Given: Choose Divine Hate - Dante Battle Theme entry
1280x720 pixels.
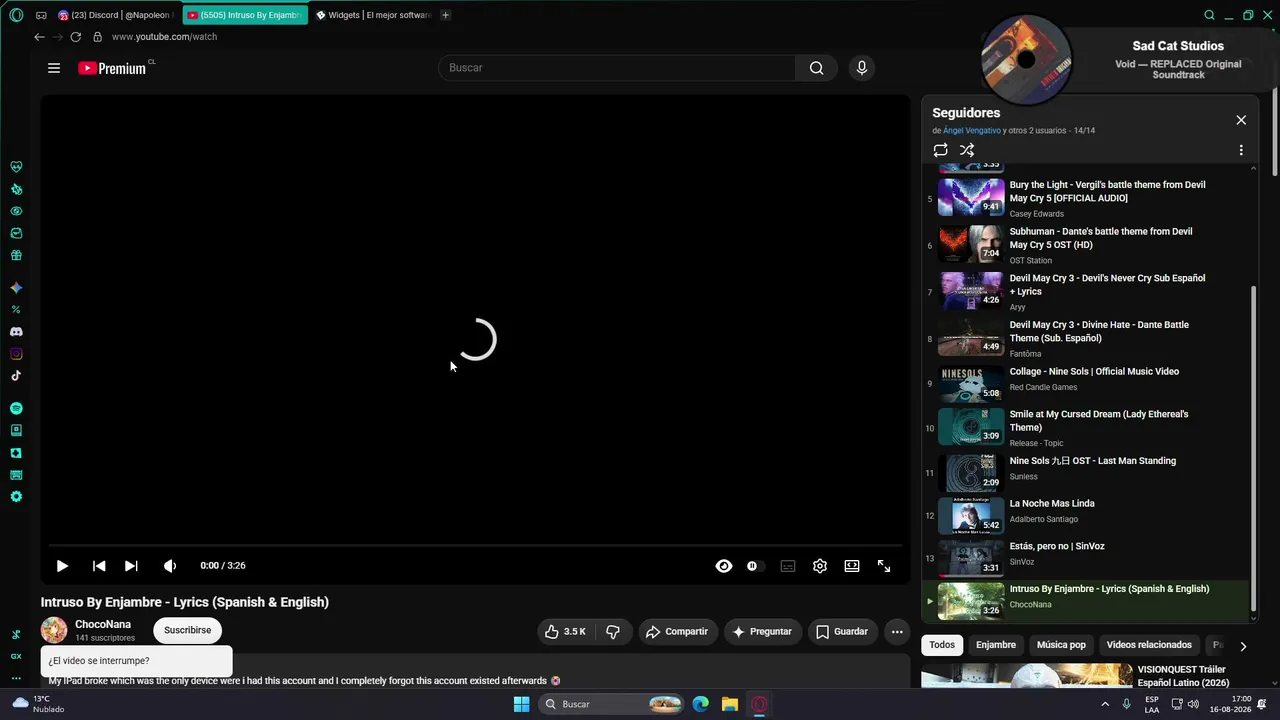Looking at the screenshot, I should coord(1086,339).
